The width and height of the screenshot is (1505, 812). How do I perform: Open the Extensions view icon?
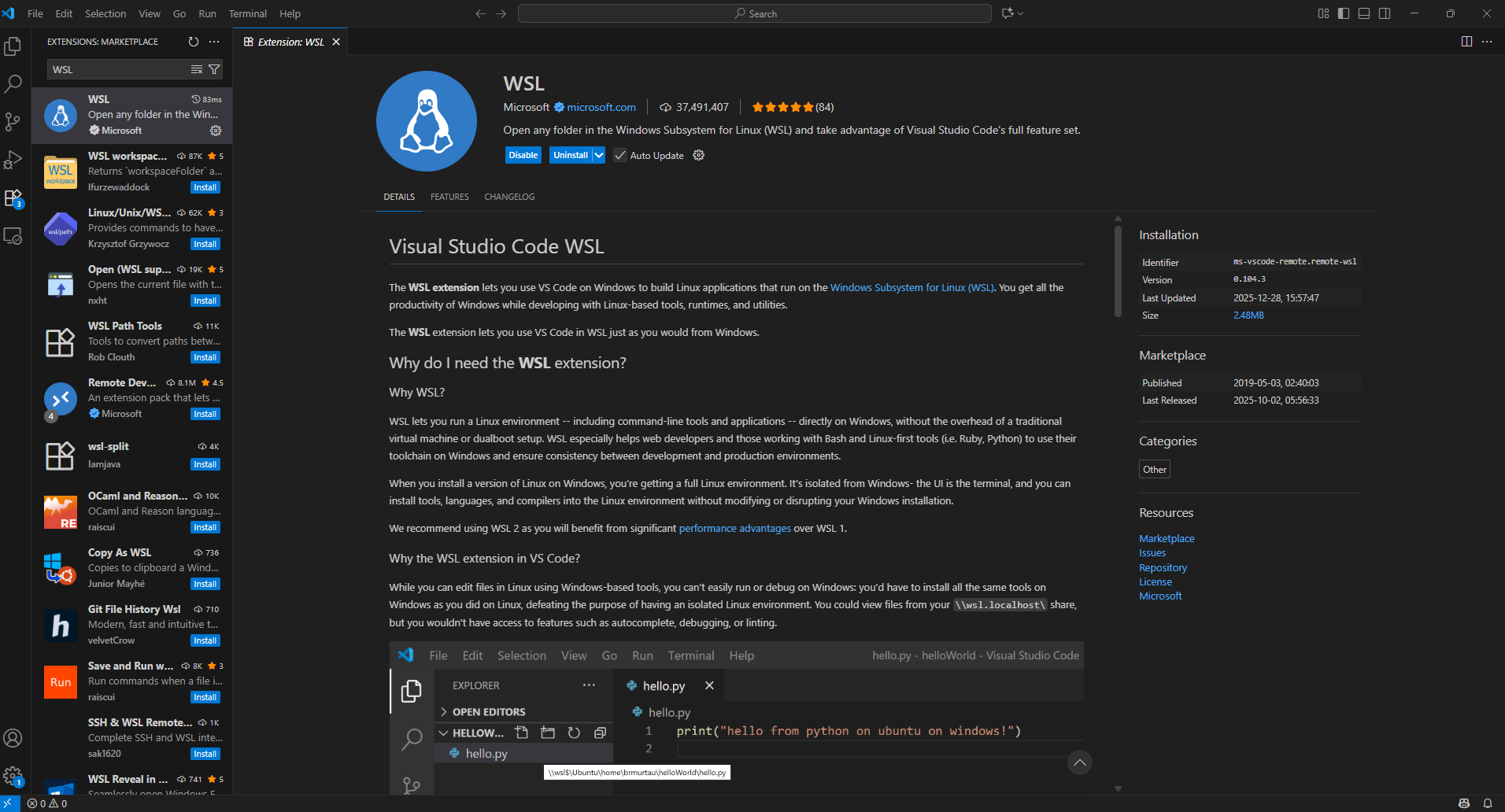(x=13, y=197)
